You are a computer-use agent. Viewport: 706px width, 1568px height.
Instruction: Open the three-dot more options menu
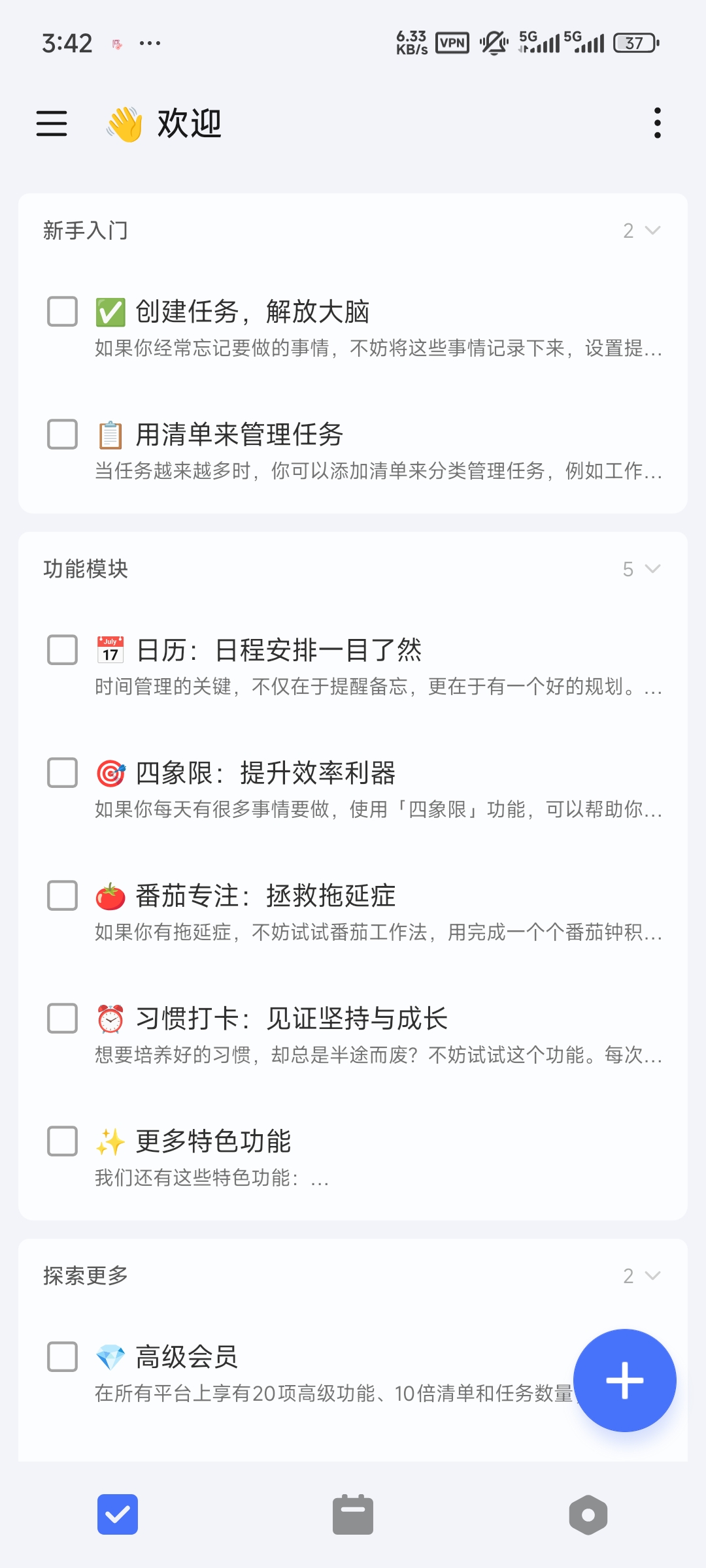[657, 123]
